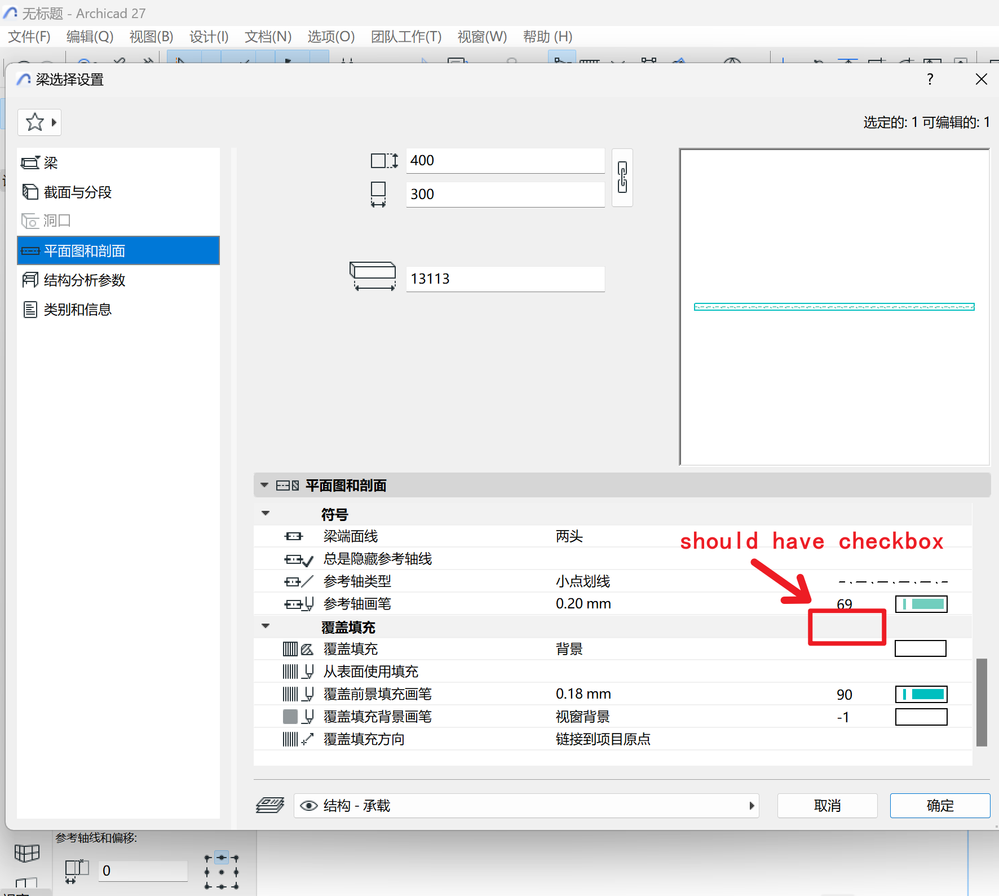
Task: Open the 选项(O) menu
Action: click(x=331, y=36)
